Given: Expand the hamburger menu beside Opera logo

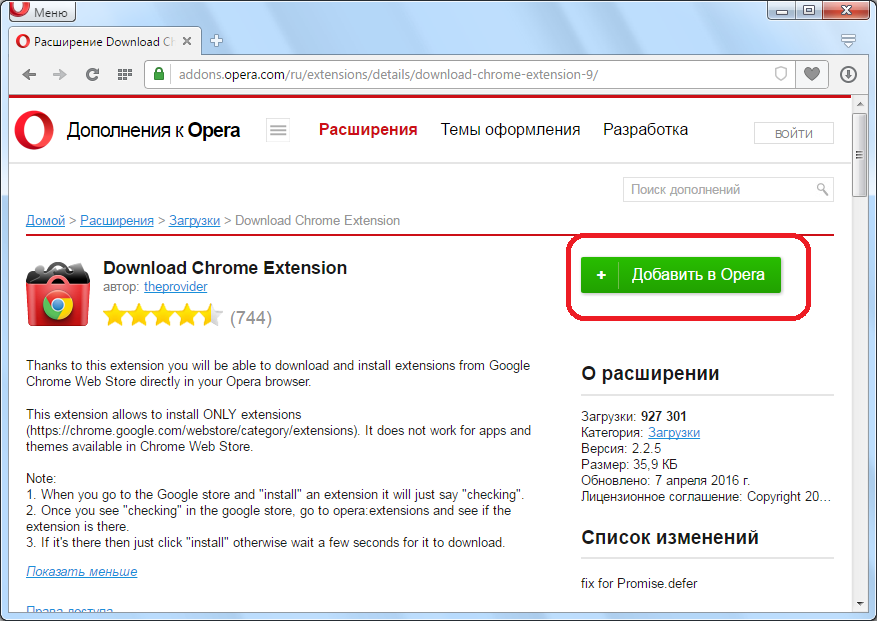Looking at the screenshot, I should (278, 130).
